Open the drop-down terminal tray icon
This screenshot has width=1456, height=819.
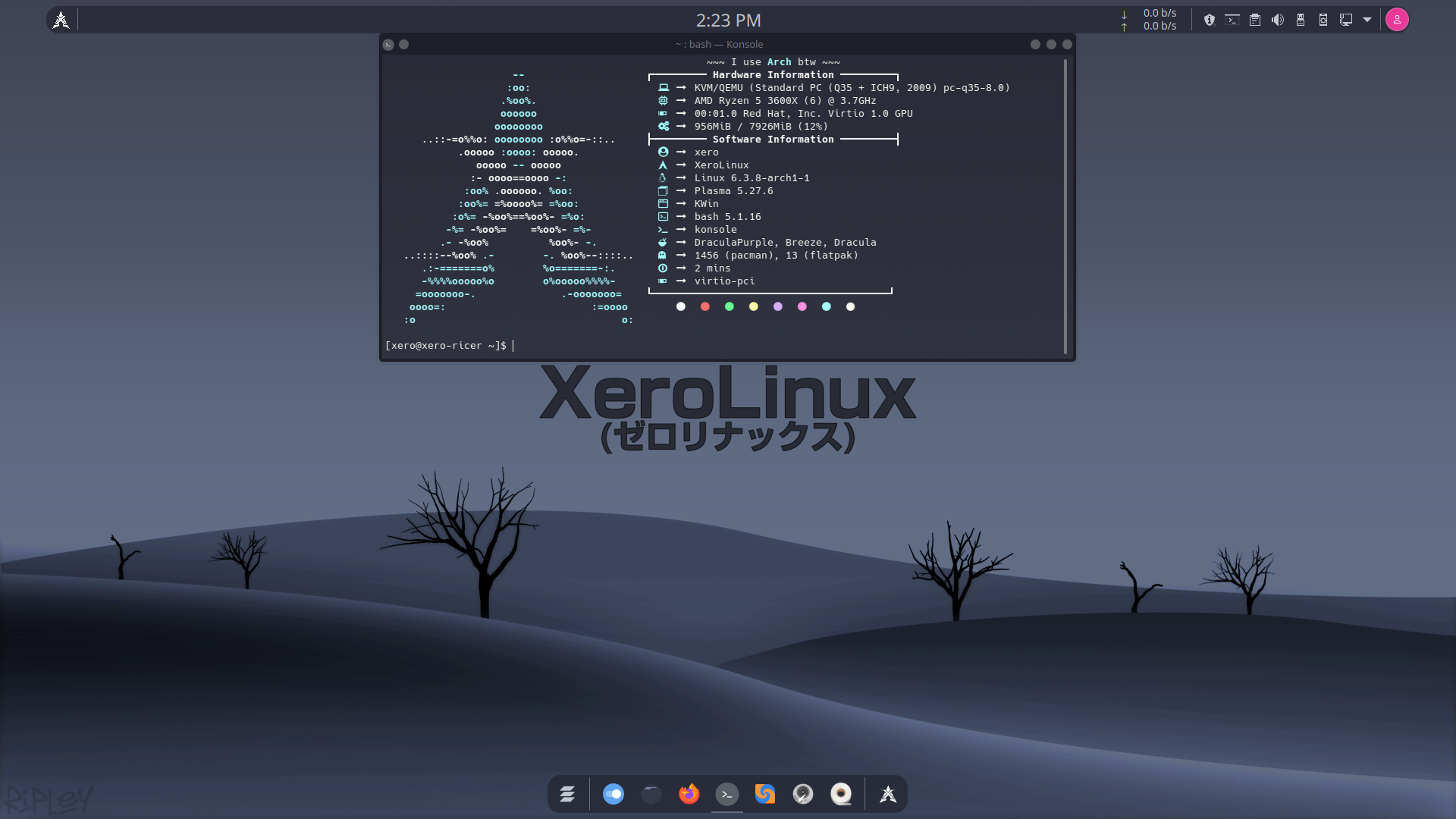(1232, 20)
